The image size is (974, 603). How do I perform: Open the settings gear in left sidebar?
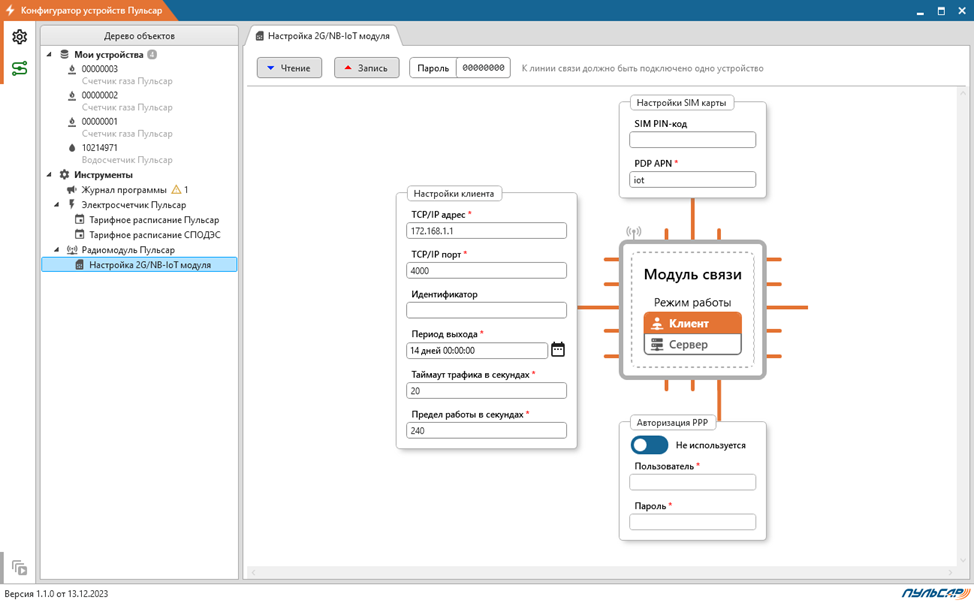pos(19,37)
